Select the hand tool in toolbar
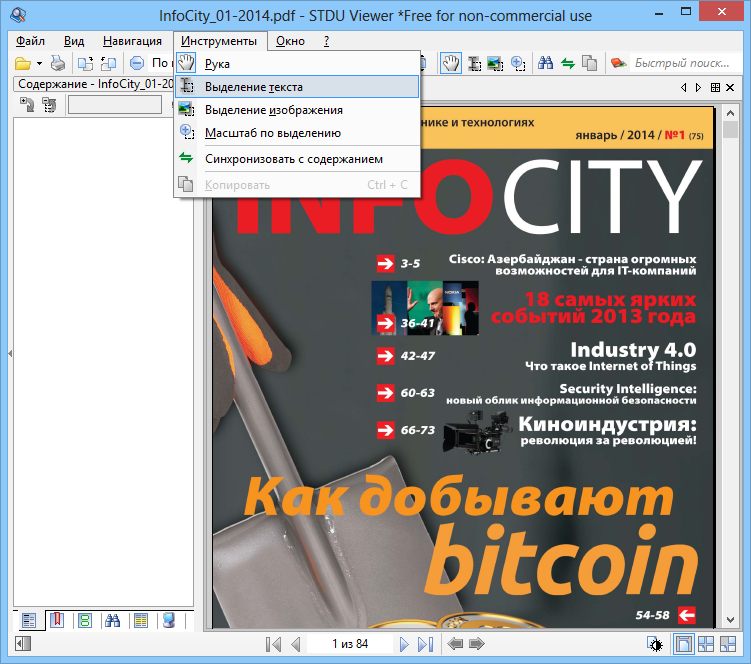The height and width of the screenshot is (664, 751). 451,63
